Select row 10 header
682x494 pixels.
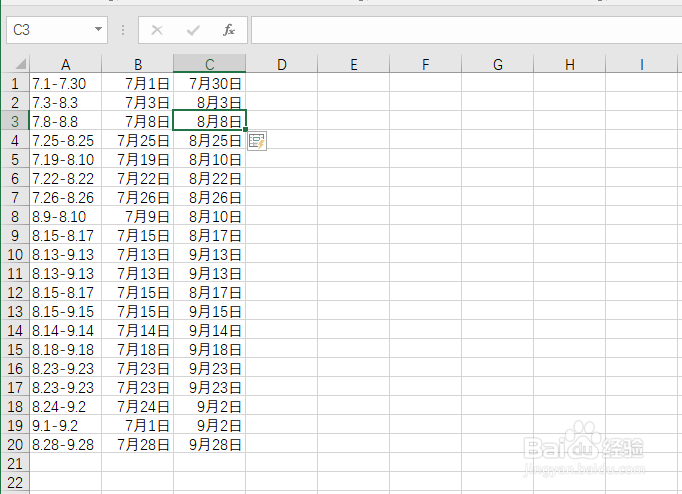click(15, 254)
